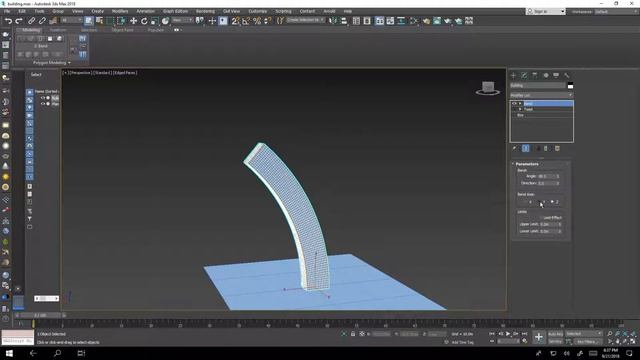Viewport: 640px width, 360px height.
Task: Toggle the 2D Snaps icon
Action: pos(235,21)
